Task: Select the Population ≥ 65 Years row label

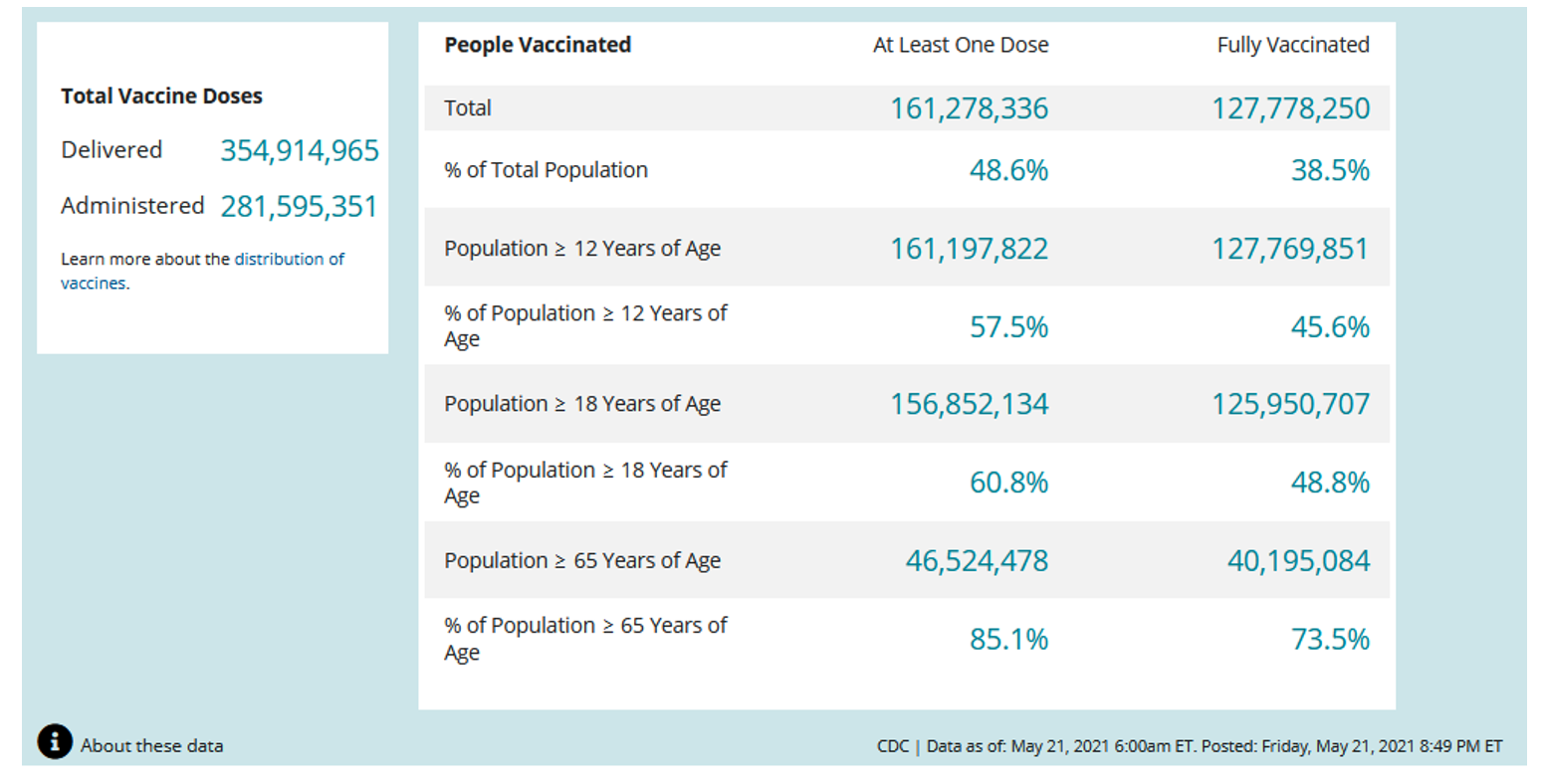Action: click(x=582, y=561)
